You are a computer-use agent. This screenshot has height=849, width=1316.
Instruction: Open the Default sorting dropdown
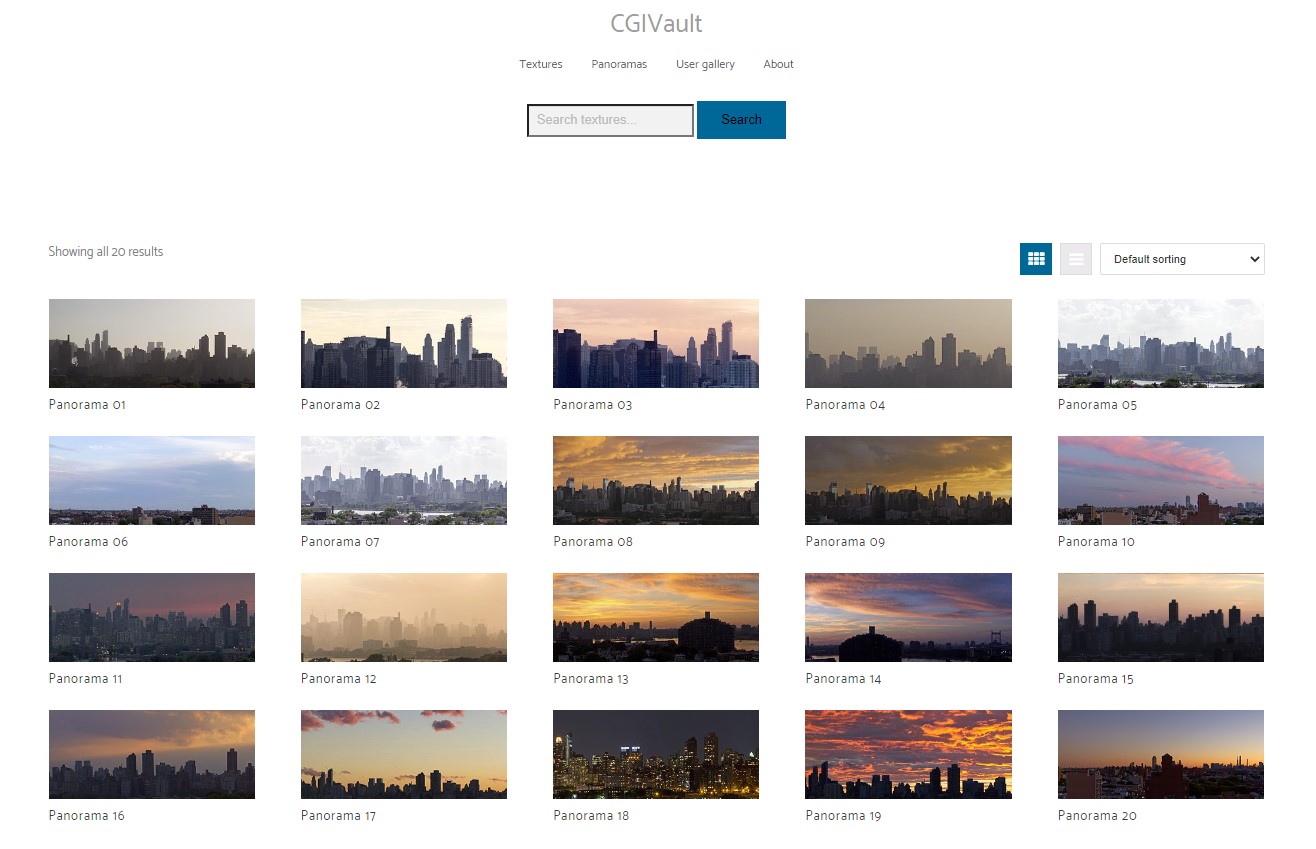[x=1182, y=259]
